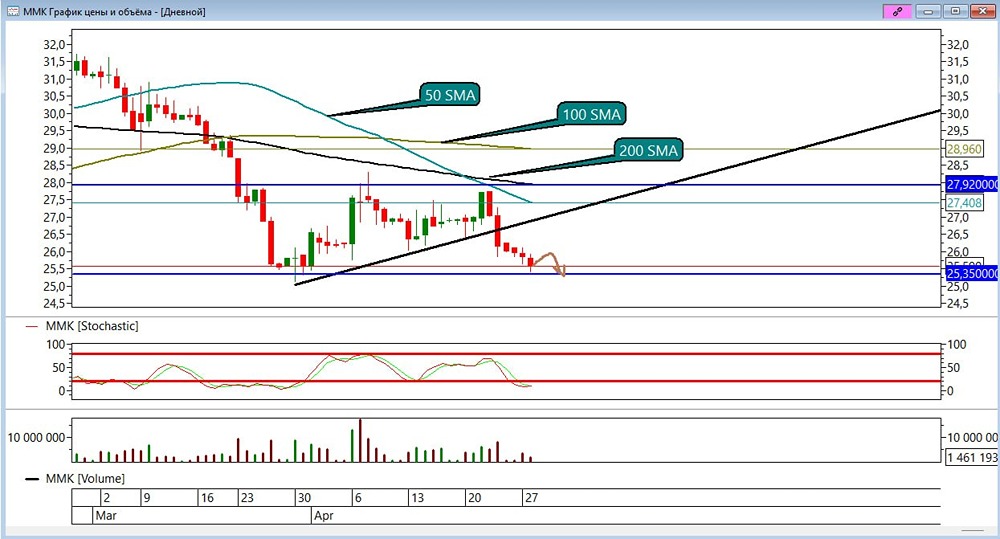Click date marker 27 on time axis

click(x=531, y=498)
